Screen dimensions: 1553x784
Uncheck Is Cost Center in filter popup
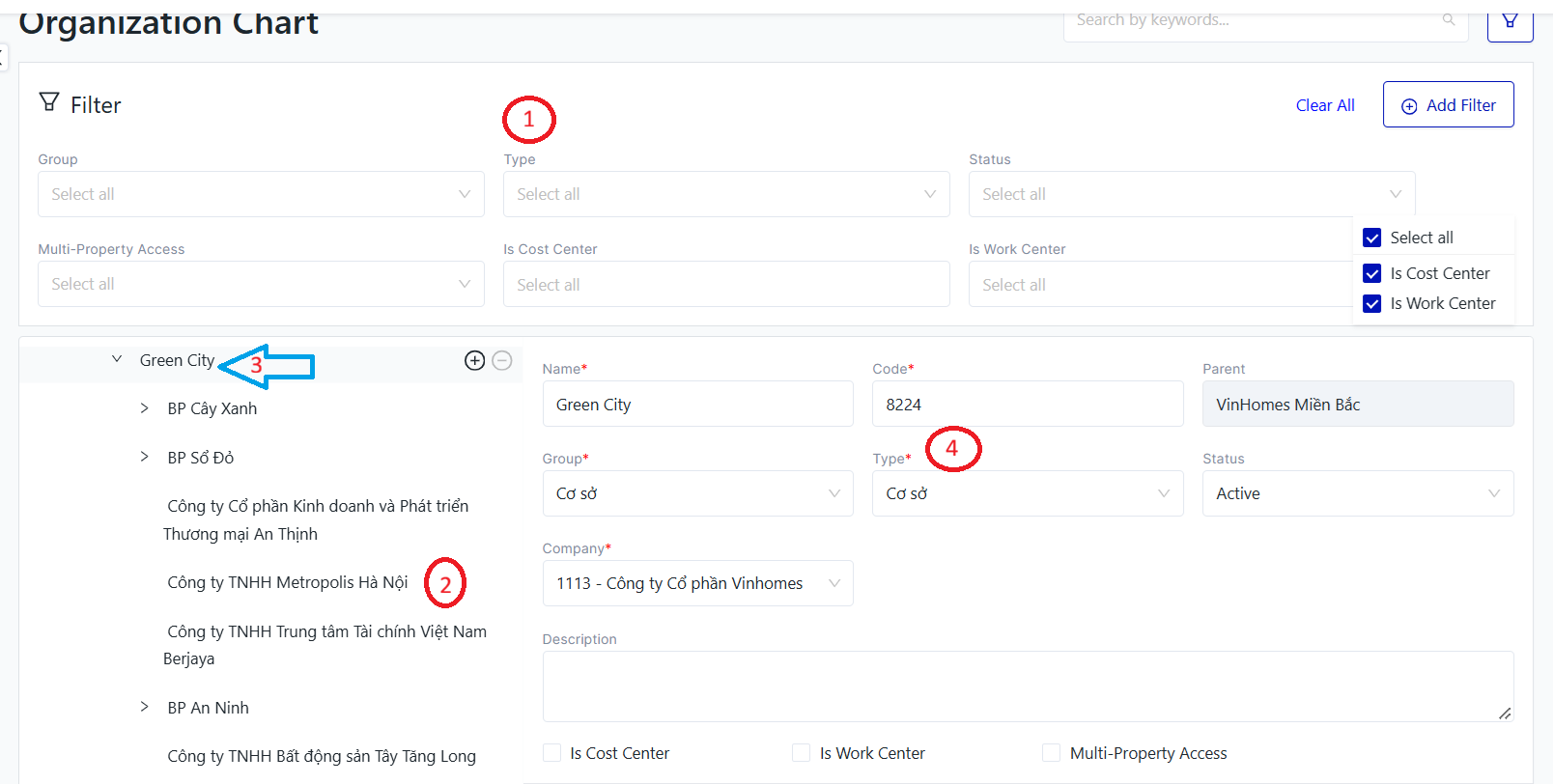pyautogui.click(x=1371, y=273)
